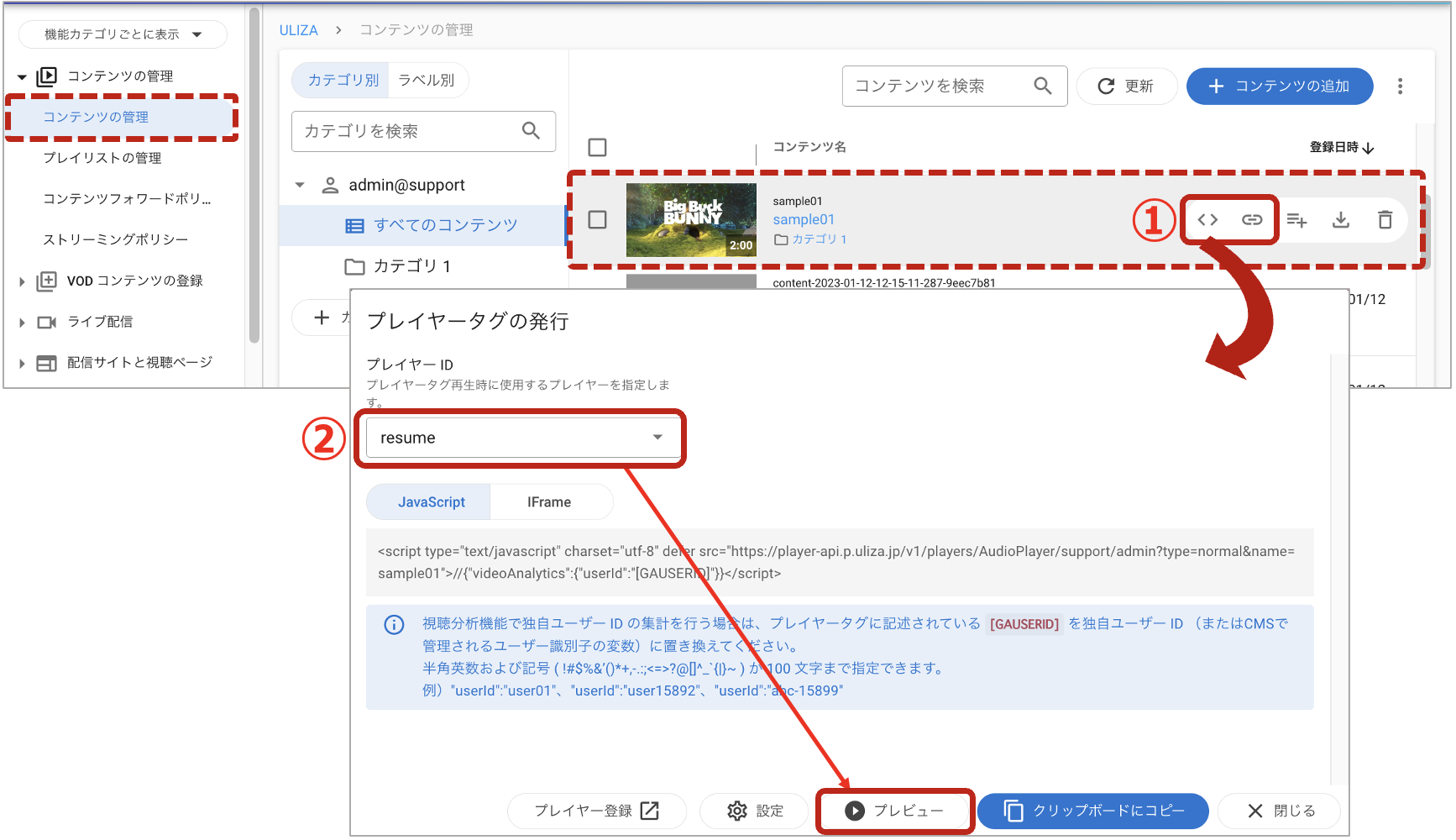
Task: Click the player tag code icon for sample01
Action: pyautogui.click(x=1207, y=220)
